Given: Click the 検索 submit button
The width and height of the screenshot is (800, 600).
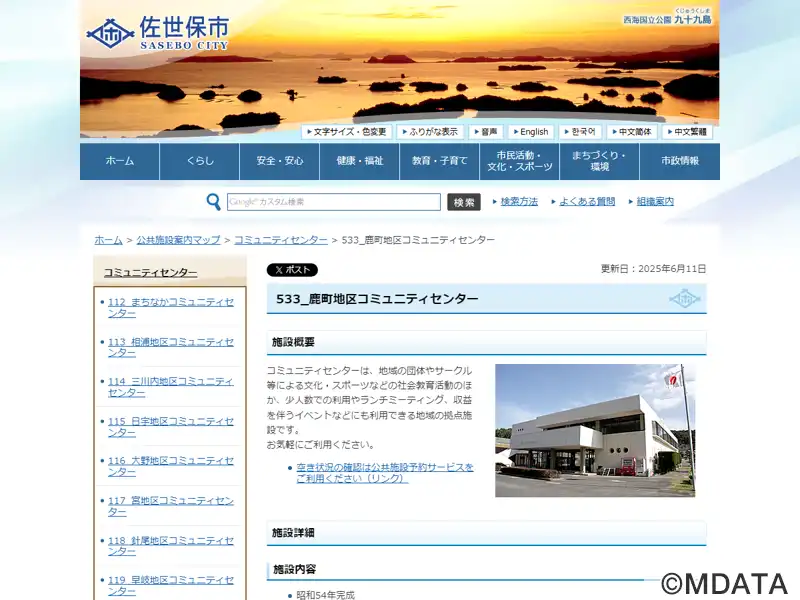Looking at the screenshot, I should click(x=464, y=202).
